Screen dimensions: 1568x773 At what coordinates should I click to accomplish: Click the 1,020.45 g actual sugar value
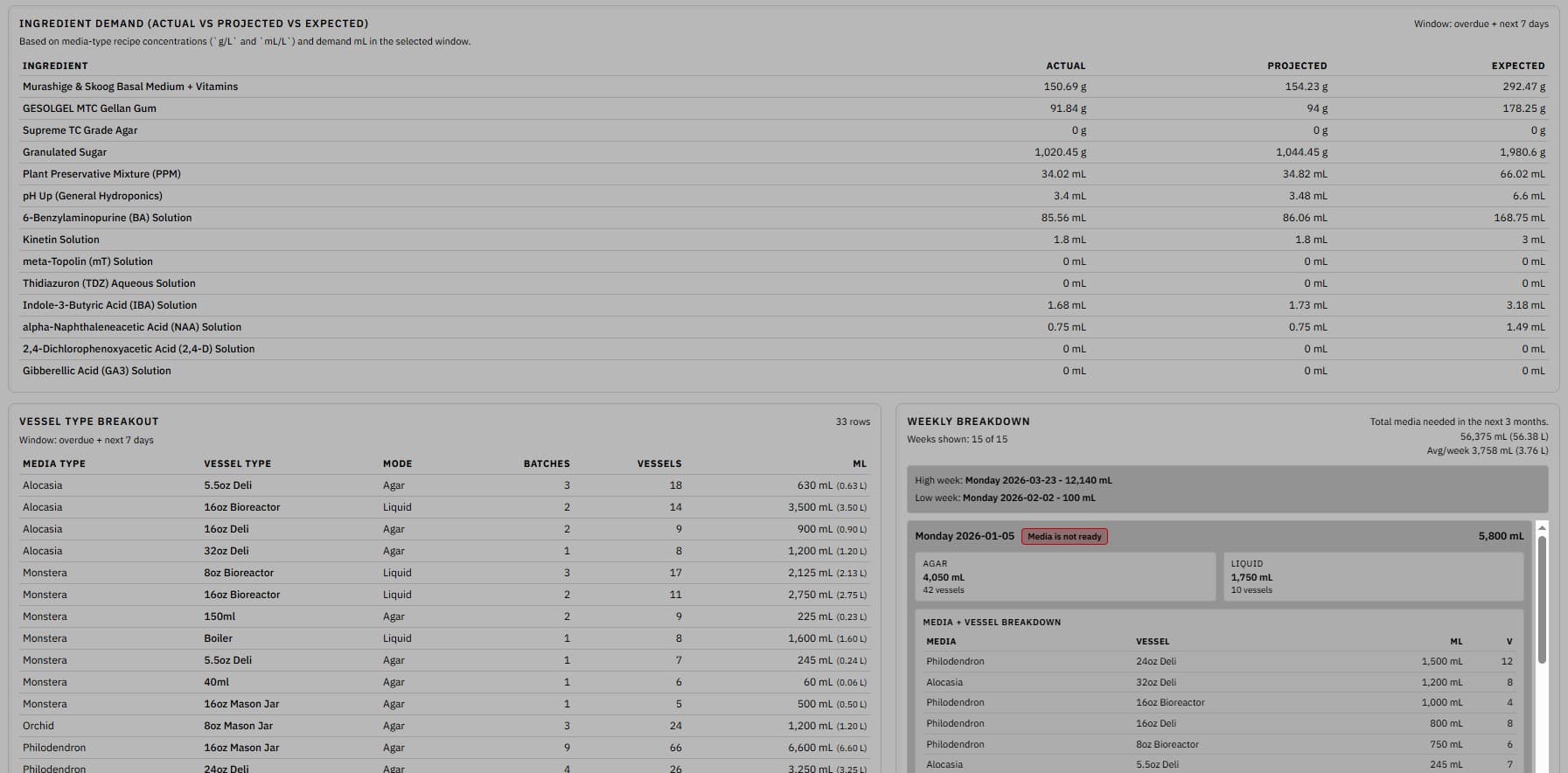[x=1060, y=152]
